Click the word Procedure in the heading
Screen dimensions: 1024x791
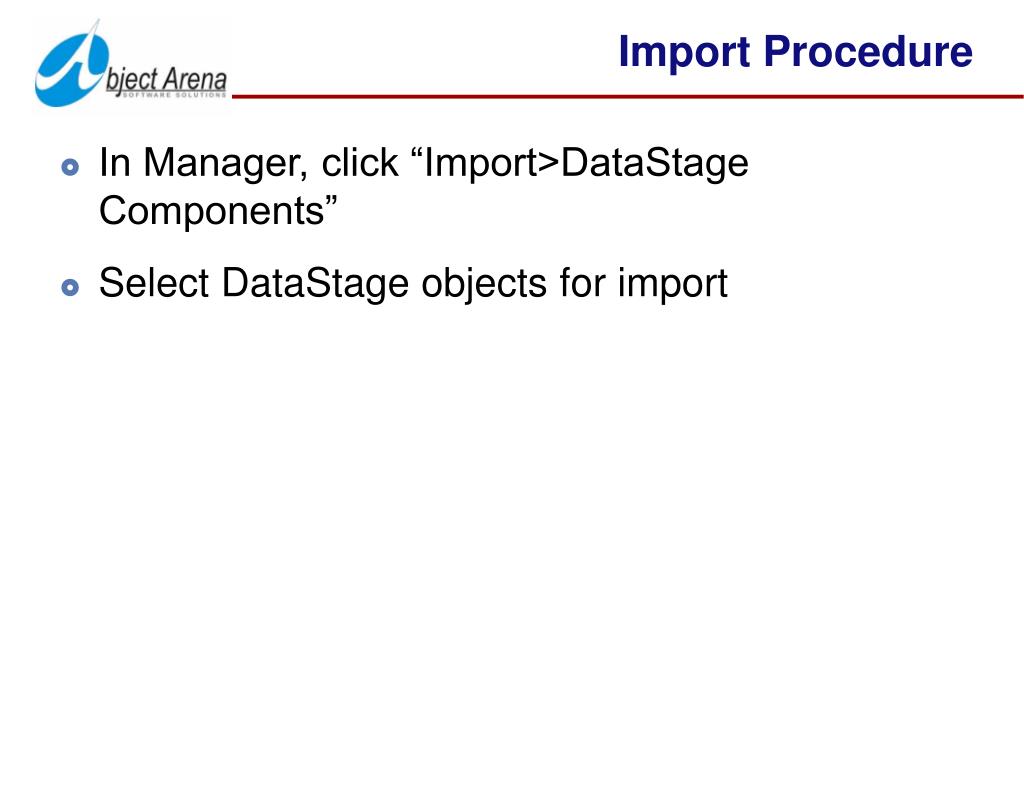coord(868,52)
